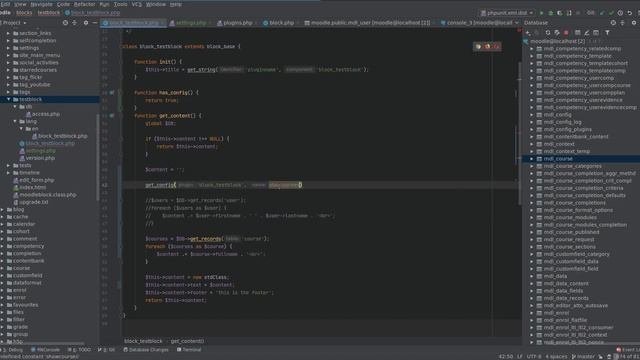The height and width of the screenshot is (360, 640).
Task: Click the VCS commit checkmark icon
Action: coord(611,13)
